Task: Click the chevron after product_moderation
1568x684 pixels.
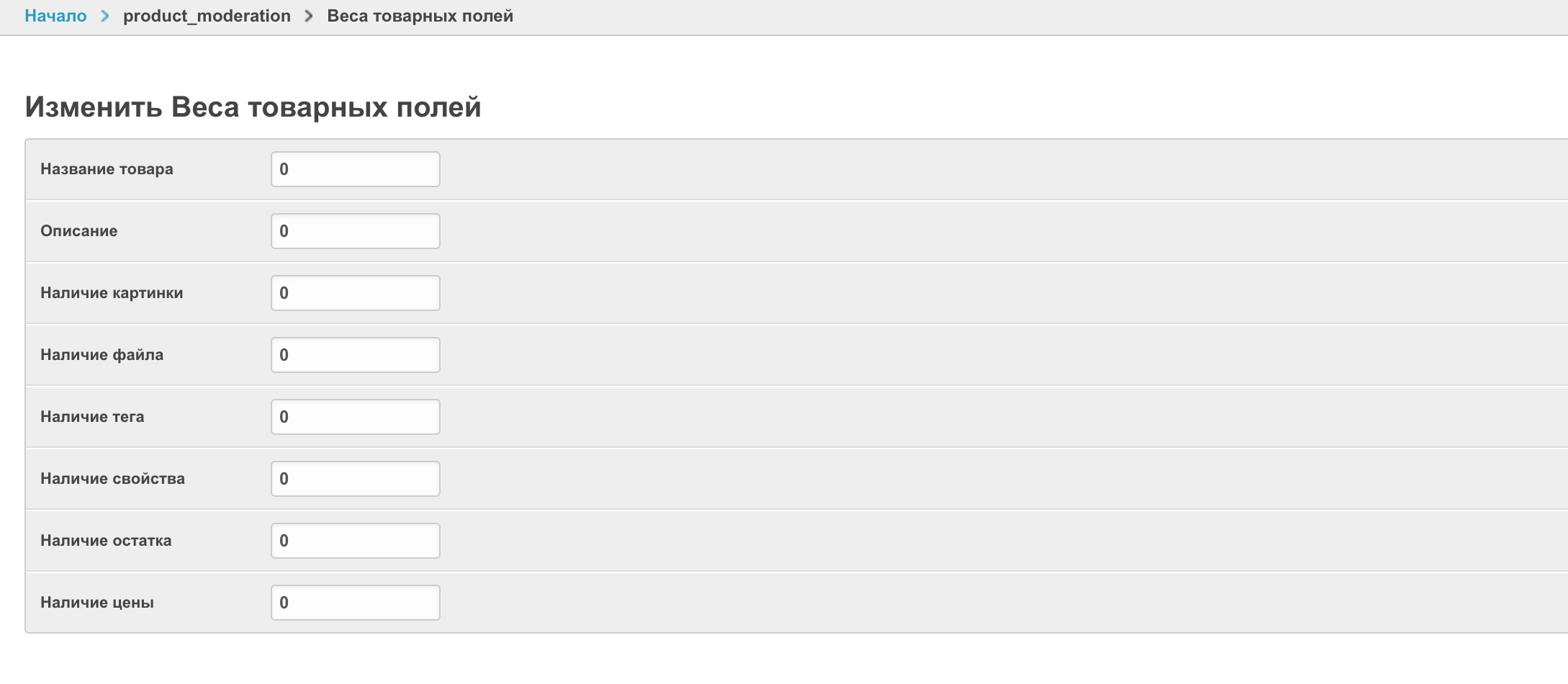Action: (309, 16)
